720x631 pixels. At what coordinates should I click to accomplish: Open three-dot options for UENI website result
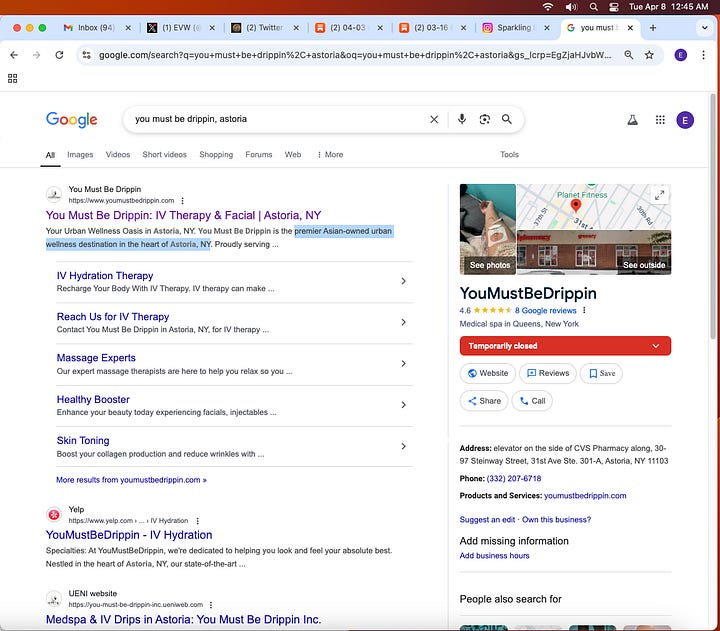211,605
